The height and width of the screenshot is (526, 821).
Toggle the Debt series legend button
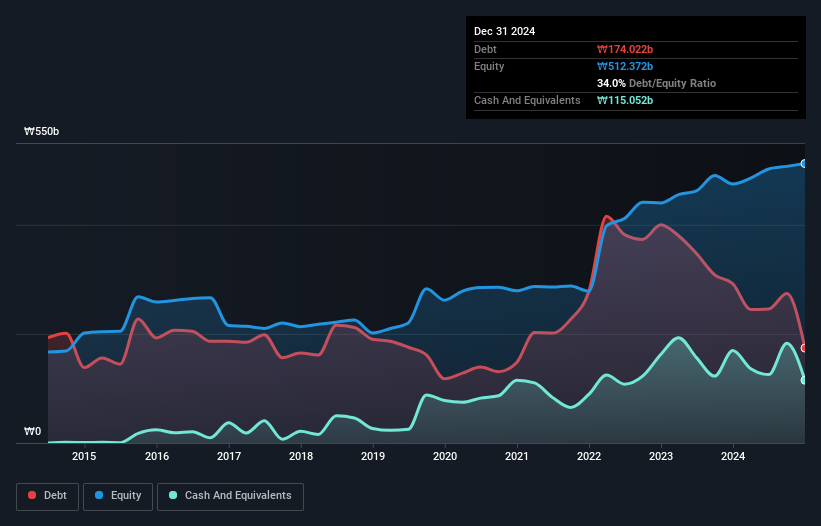[x=48, y=496]
